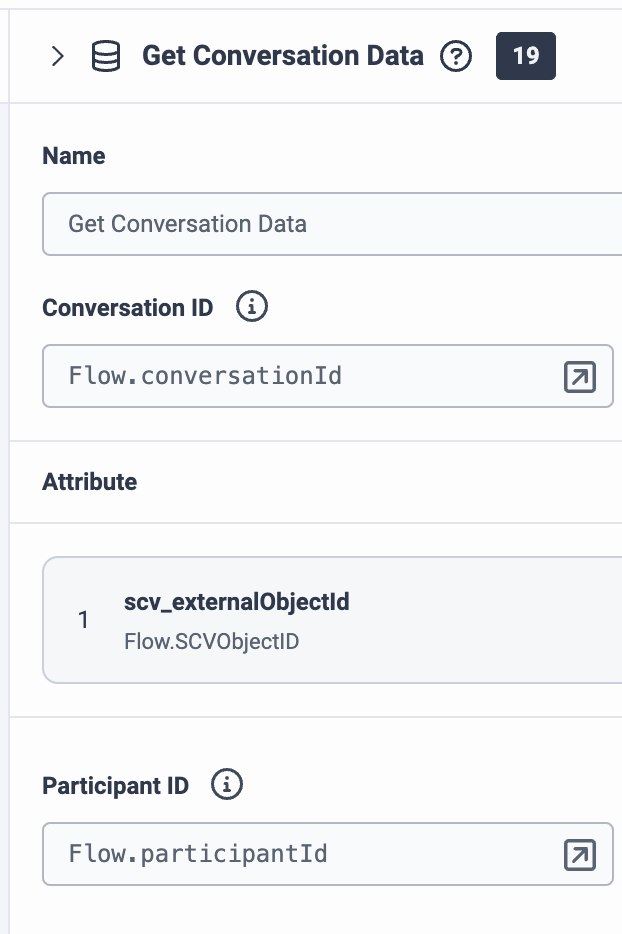The height and width of the screenshot is (934, 622).
Task: Click the Get Conversation Data header title
Action: click(x=283, y=56)
